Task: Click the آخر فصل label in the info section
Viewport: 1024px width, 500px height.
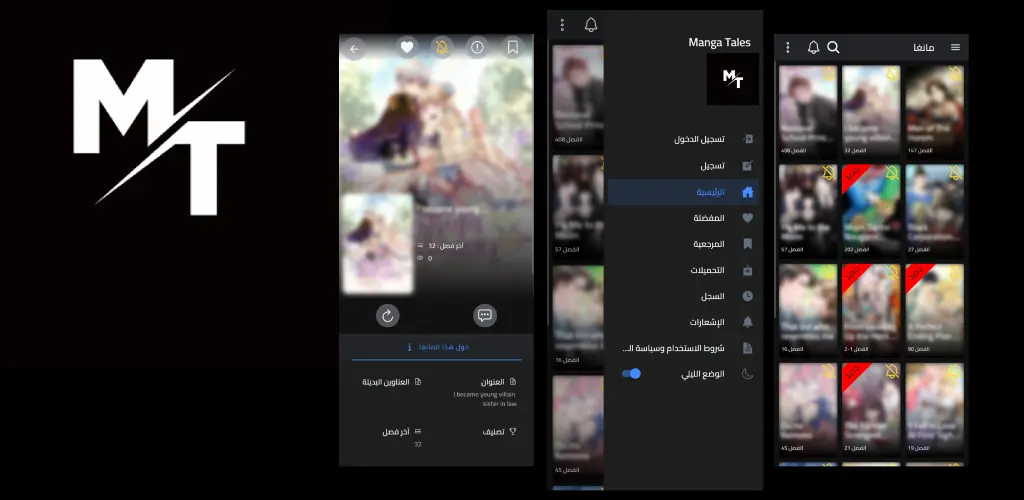Action: coord(396,431)
